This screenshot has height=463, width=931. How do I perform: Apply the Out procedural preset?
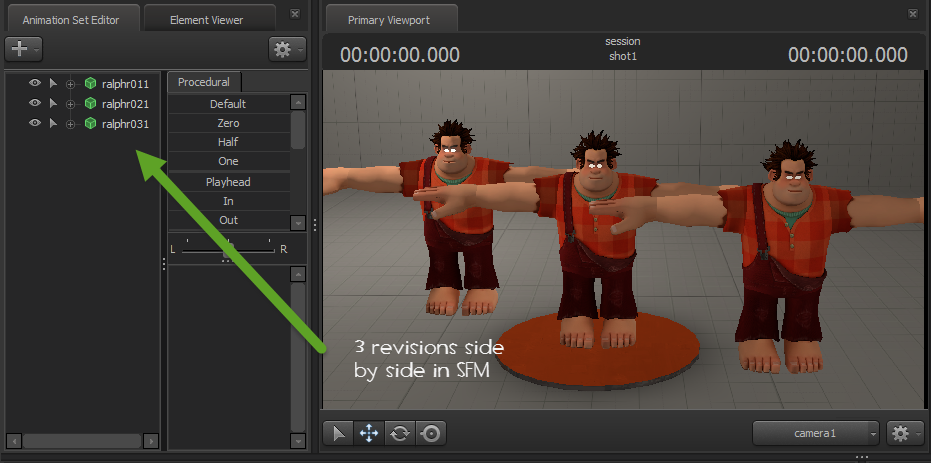pyautogui.click(x=229, y=220)
